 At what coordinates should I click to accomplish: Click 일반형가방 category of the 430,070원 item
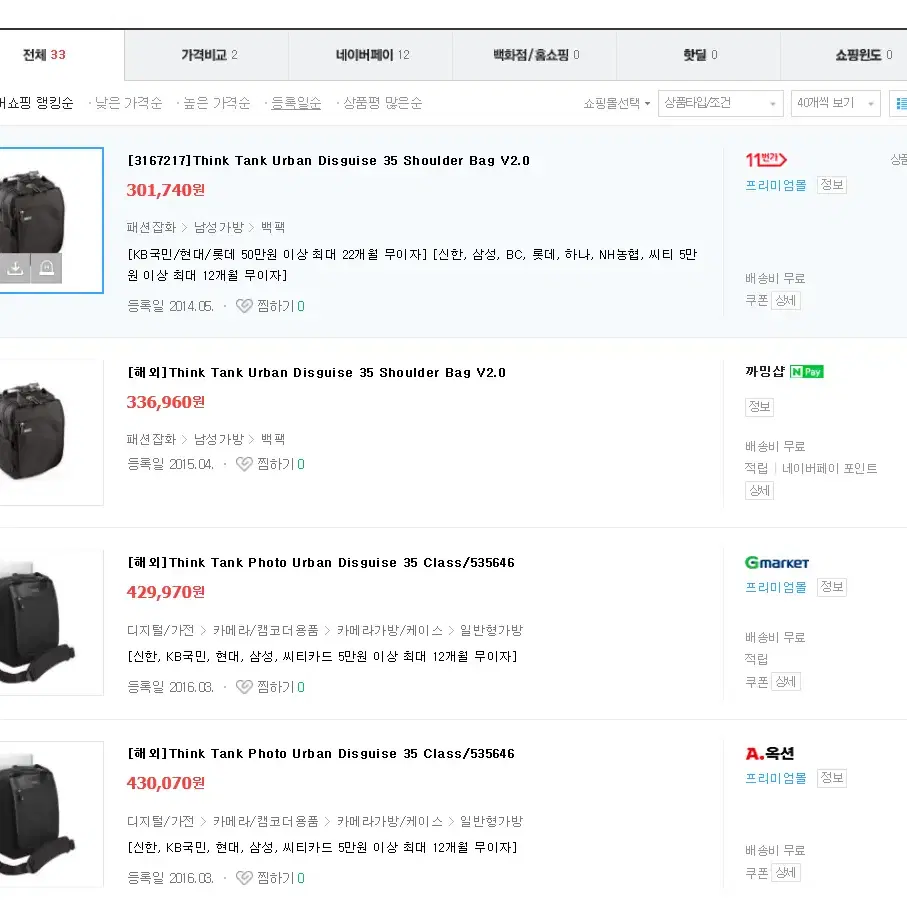pyautogui.click(x=491, y=821)
